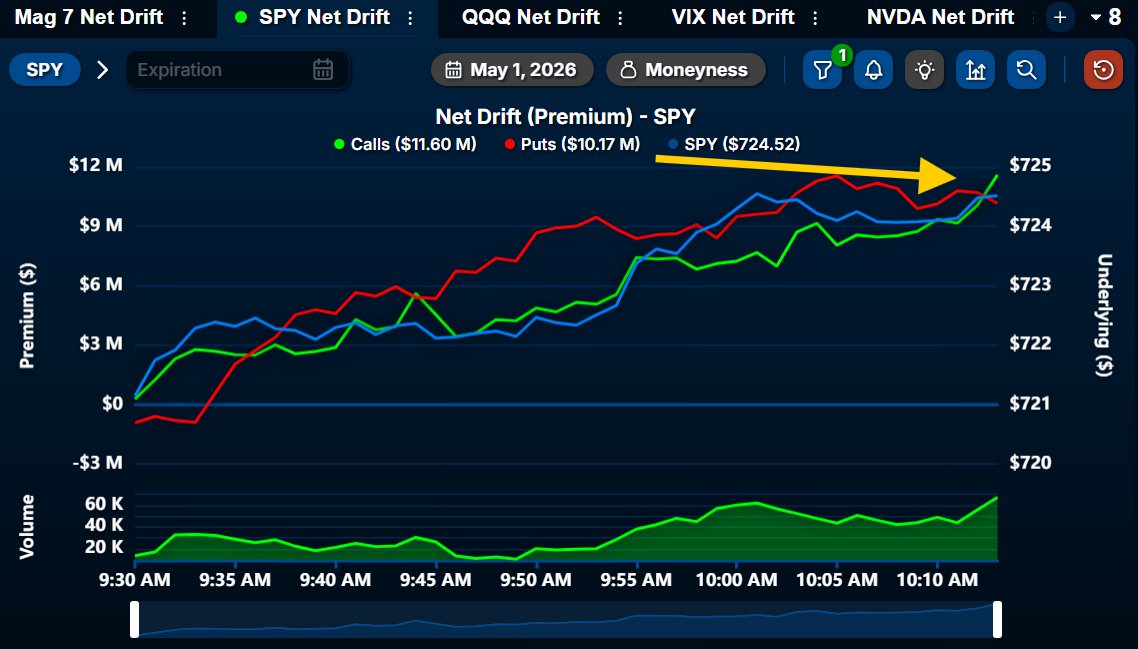Open the alerts bell icon
Screen dimensions: 1138x649
coord(874,70)
